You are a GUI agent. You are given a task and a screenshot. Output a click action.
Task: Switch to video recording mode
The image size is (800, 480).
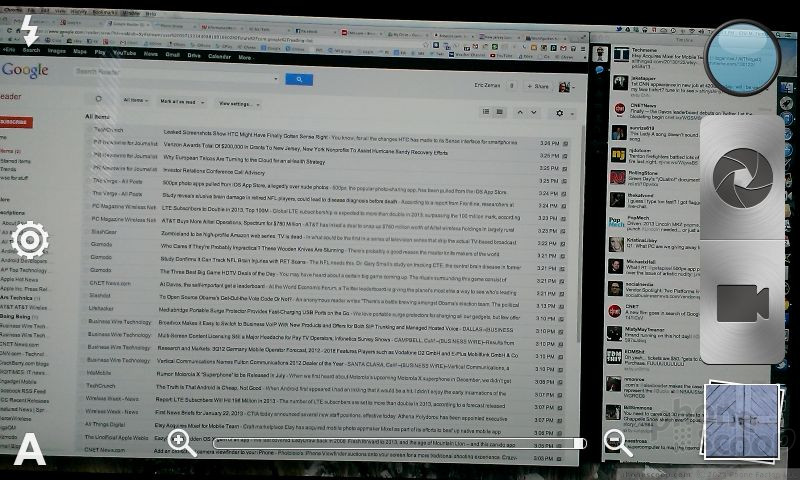tap(742, 303)
